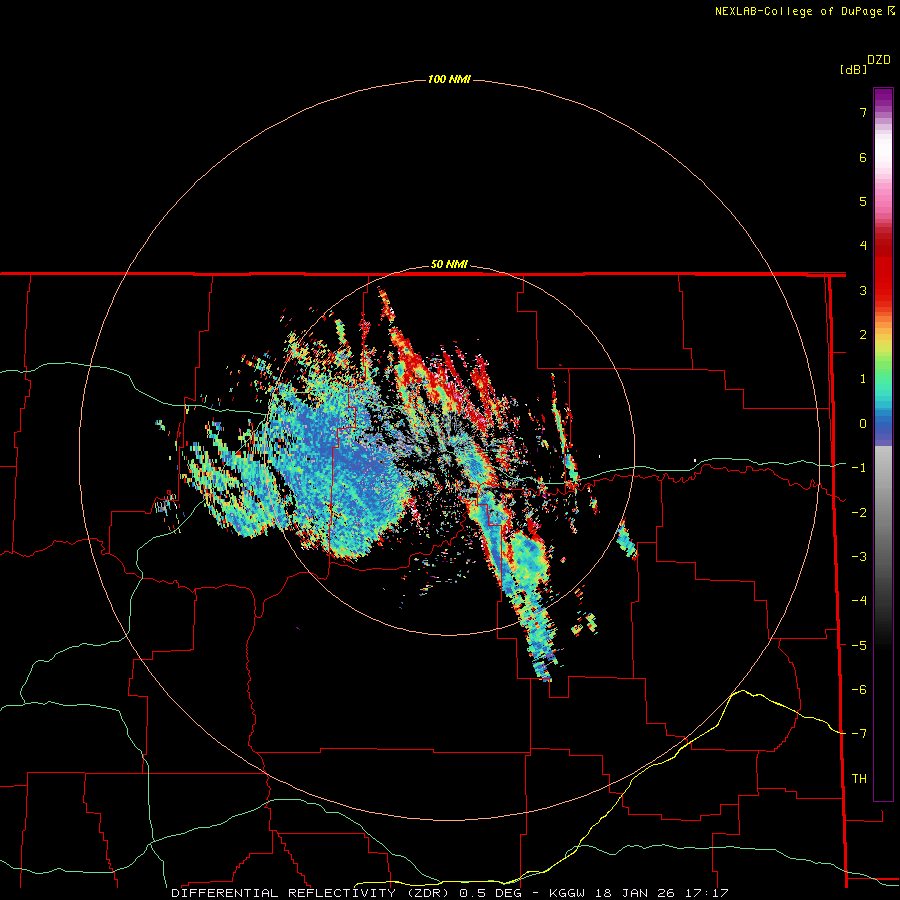Click the 0.5 DEG elevation label
Screen dimensions: 900x900
pyautogui.click(x=490, y=893)
